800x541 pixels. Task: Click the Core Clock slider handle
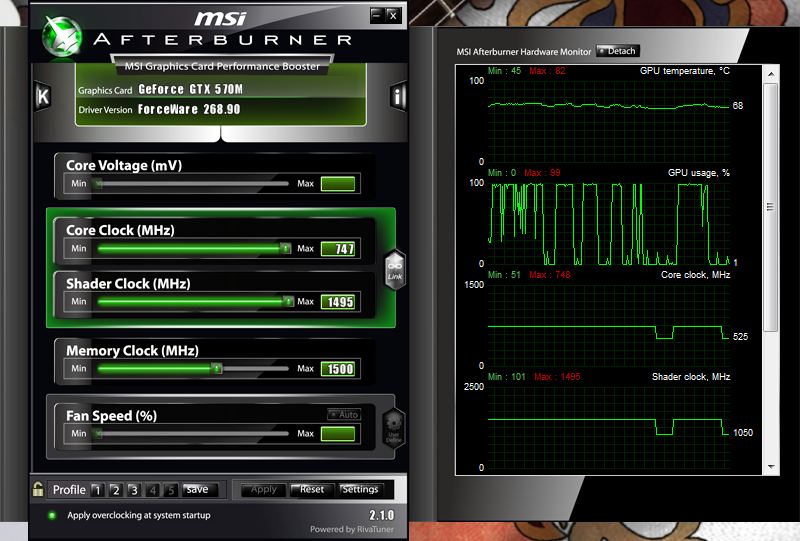coord(285,249)
